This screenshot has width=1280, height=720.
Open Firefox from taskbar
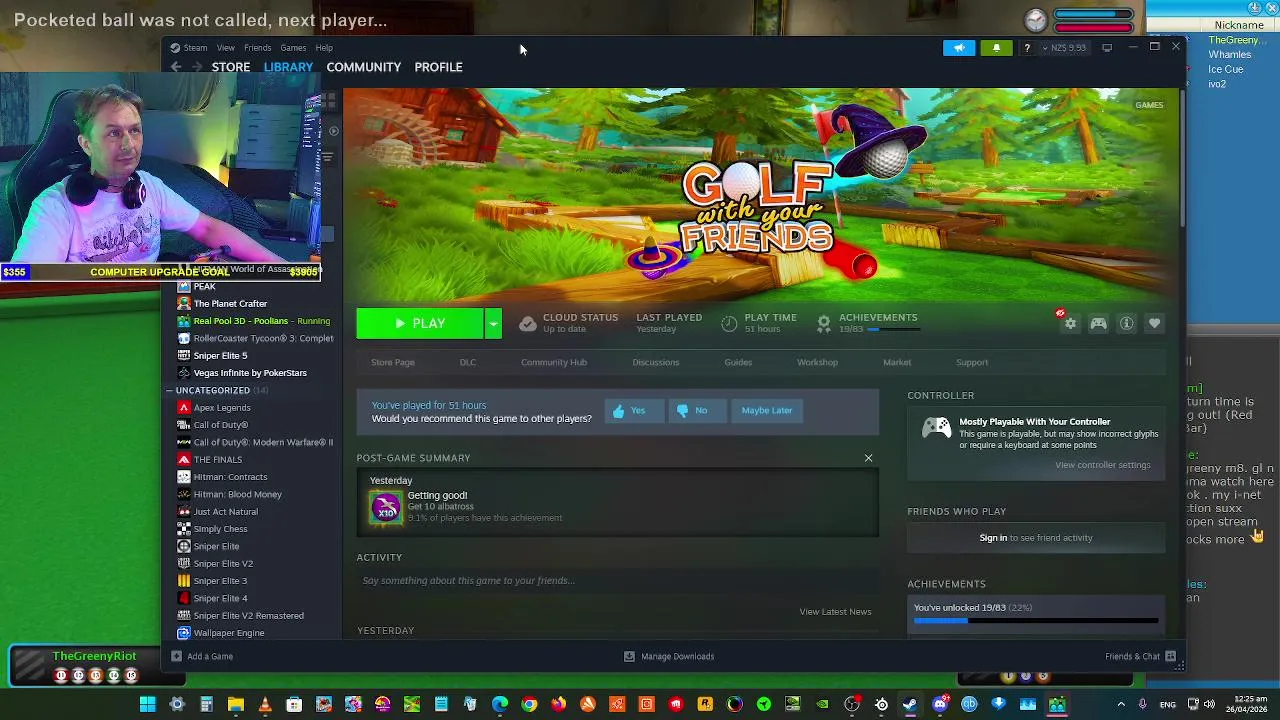[558, 705]
